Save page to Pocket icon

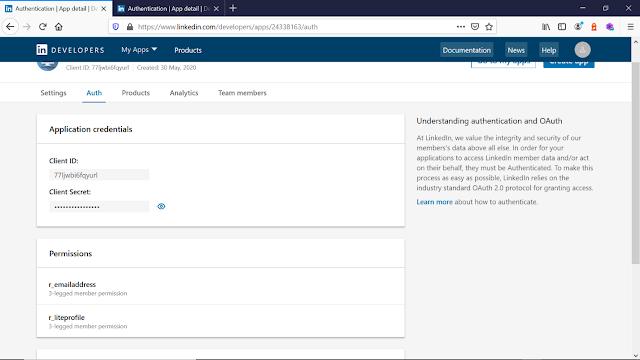tap(475, 27)
